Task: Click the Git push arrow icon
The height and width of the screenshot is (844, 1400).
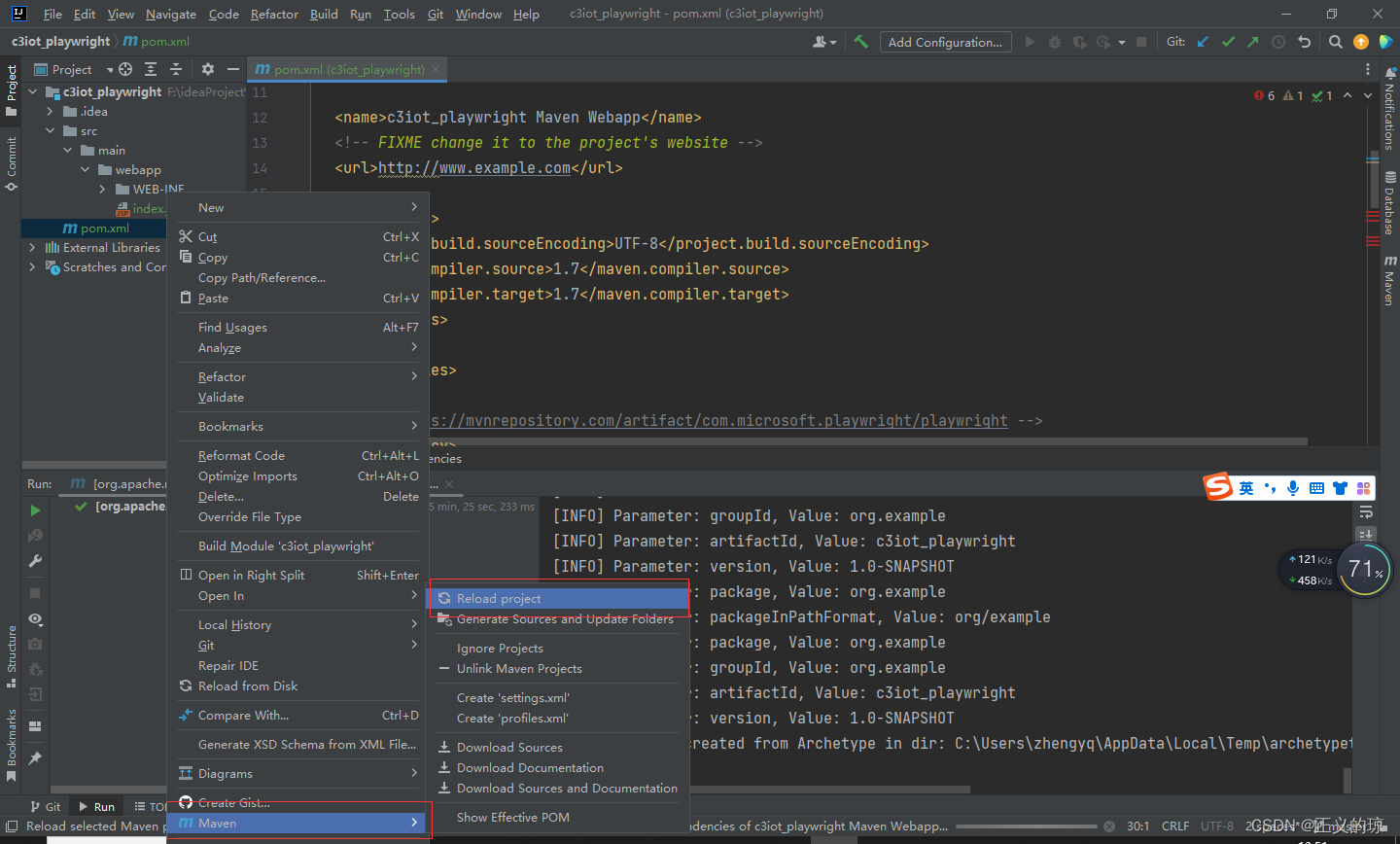Action: [x=1253, y=42]
